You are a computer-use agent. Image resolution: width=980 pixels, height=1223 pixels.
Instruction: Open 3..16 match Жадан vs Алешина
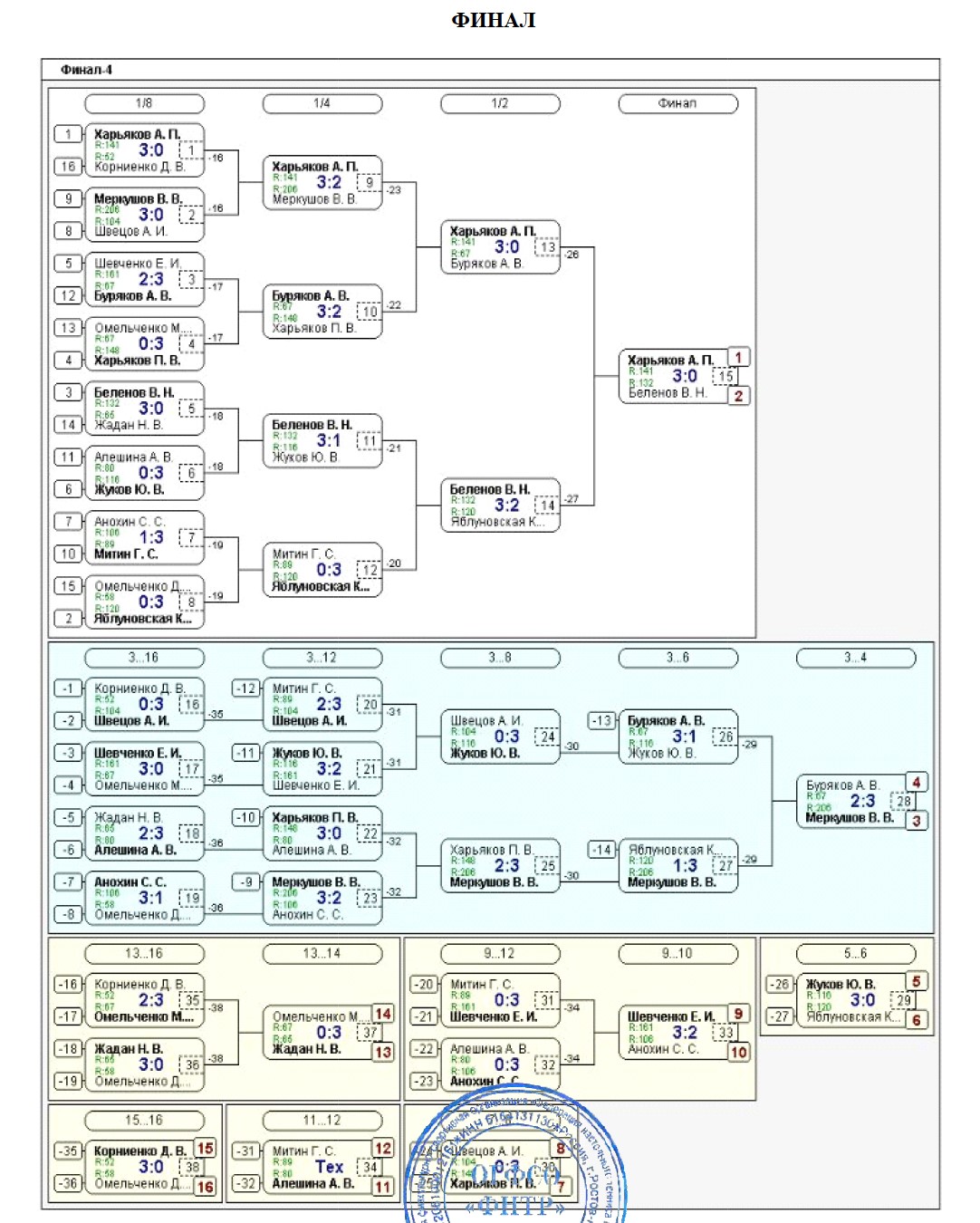click(145, 833)
